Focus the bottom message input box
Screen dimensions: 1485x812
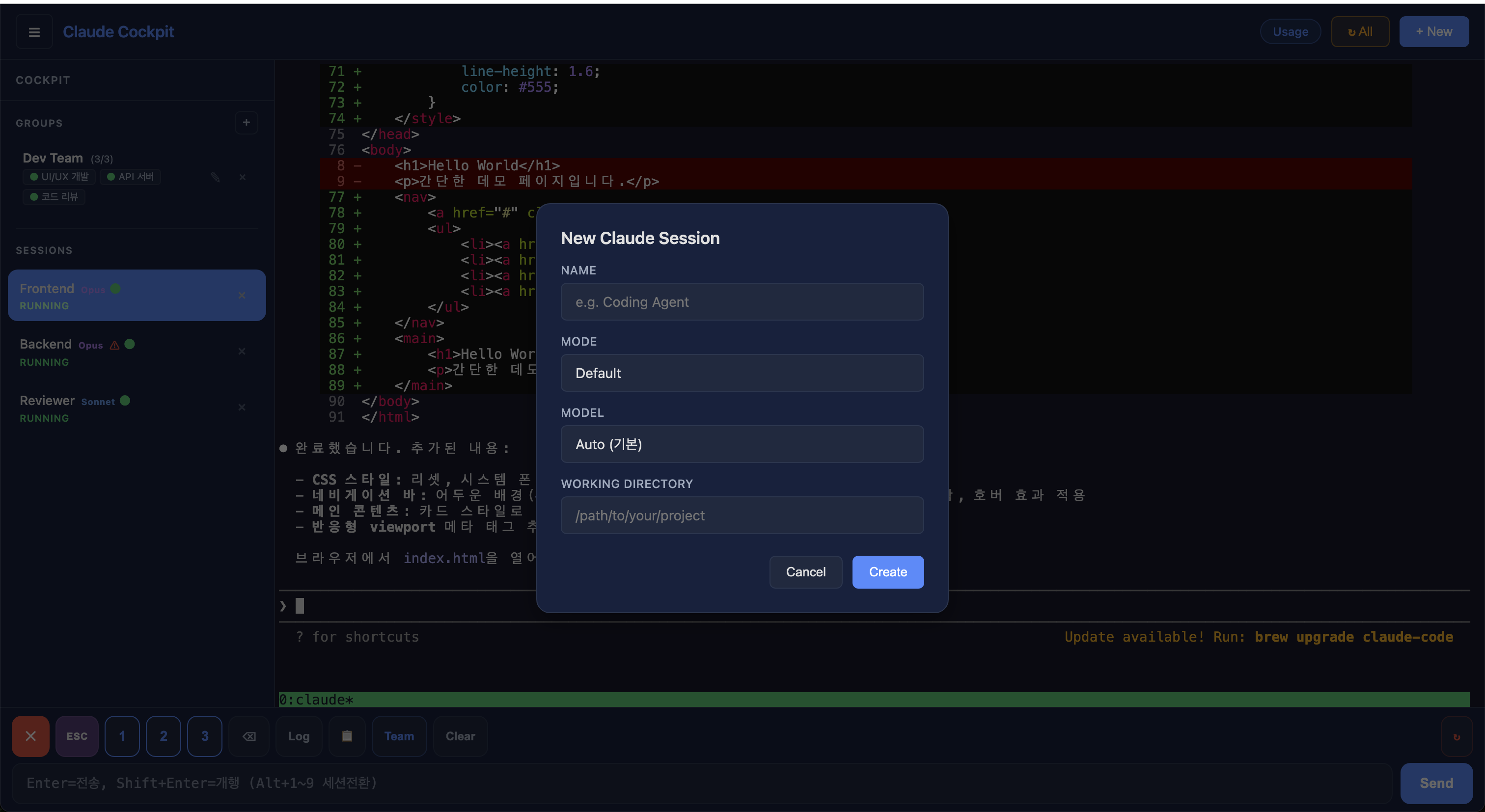point(702,783)
